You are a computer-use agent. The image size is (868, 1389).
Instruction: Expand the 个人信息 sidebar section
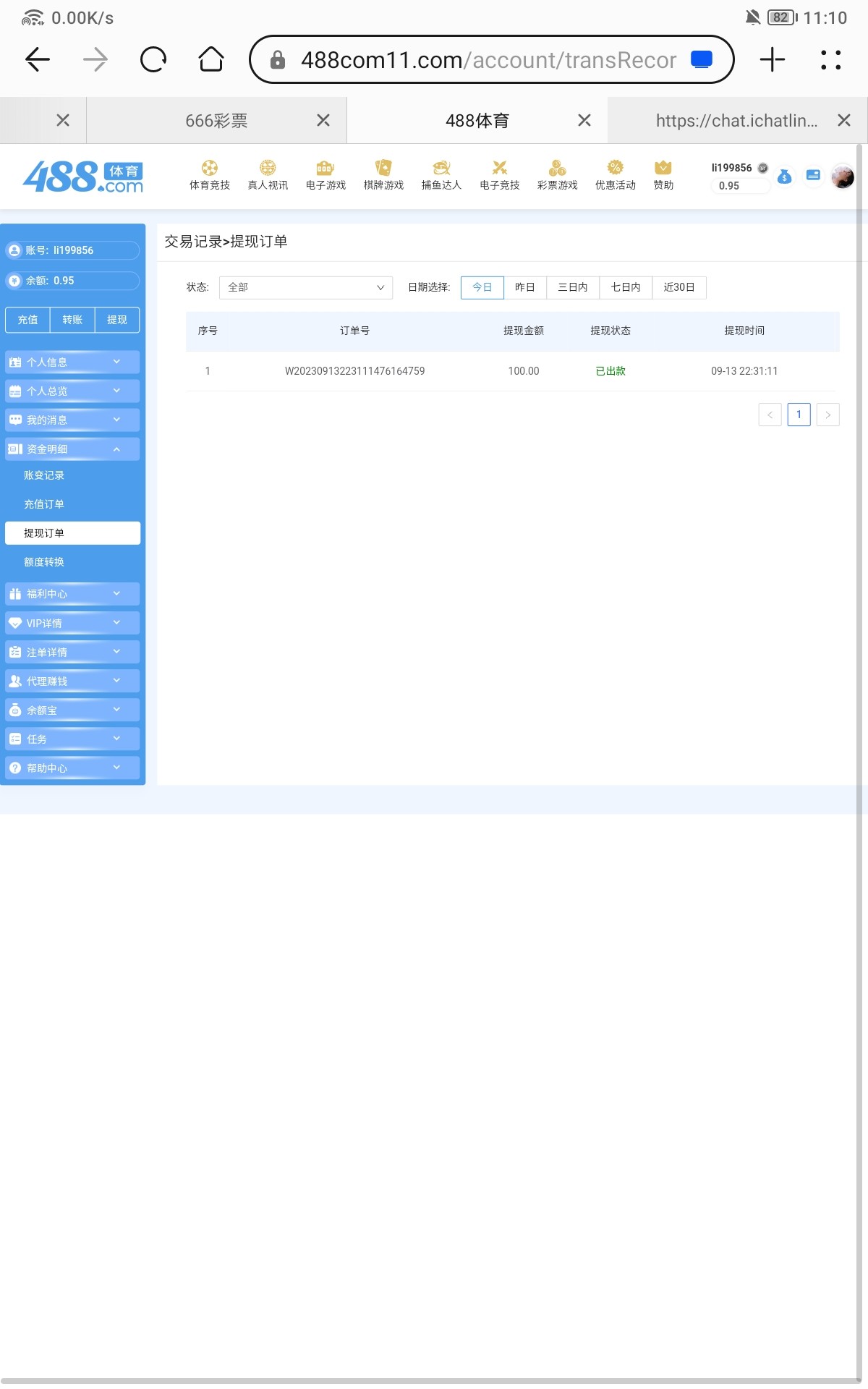point(72,362)
